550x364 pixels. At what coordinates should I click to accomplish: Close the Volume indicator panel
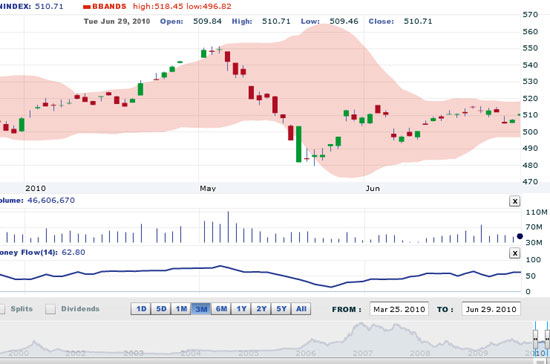coord(514,201)
